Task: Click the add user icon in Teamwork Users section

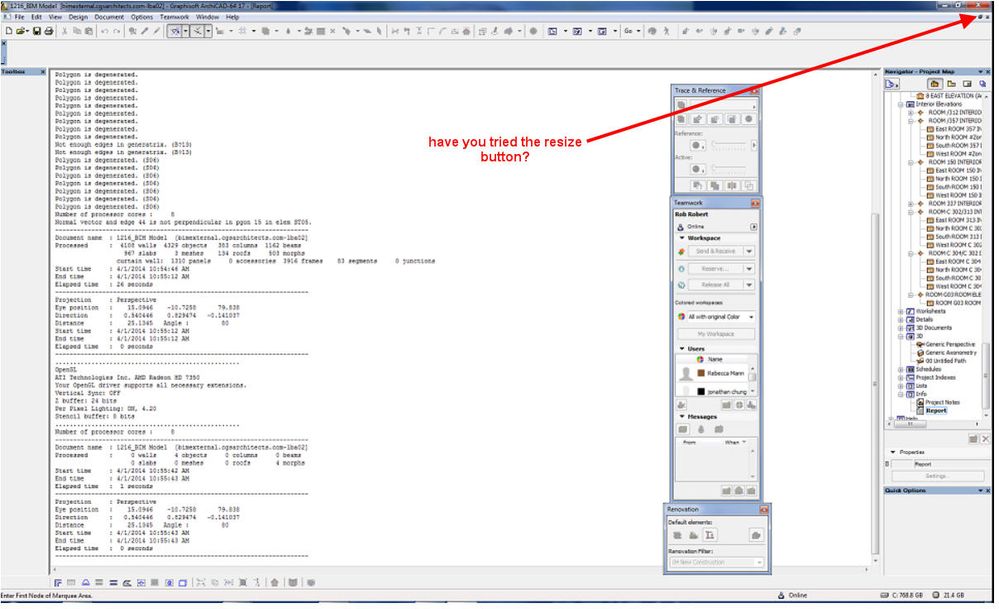Action: pyautogui.click(x=681, y=404)
